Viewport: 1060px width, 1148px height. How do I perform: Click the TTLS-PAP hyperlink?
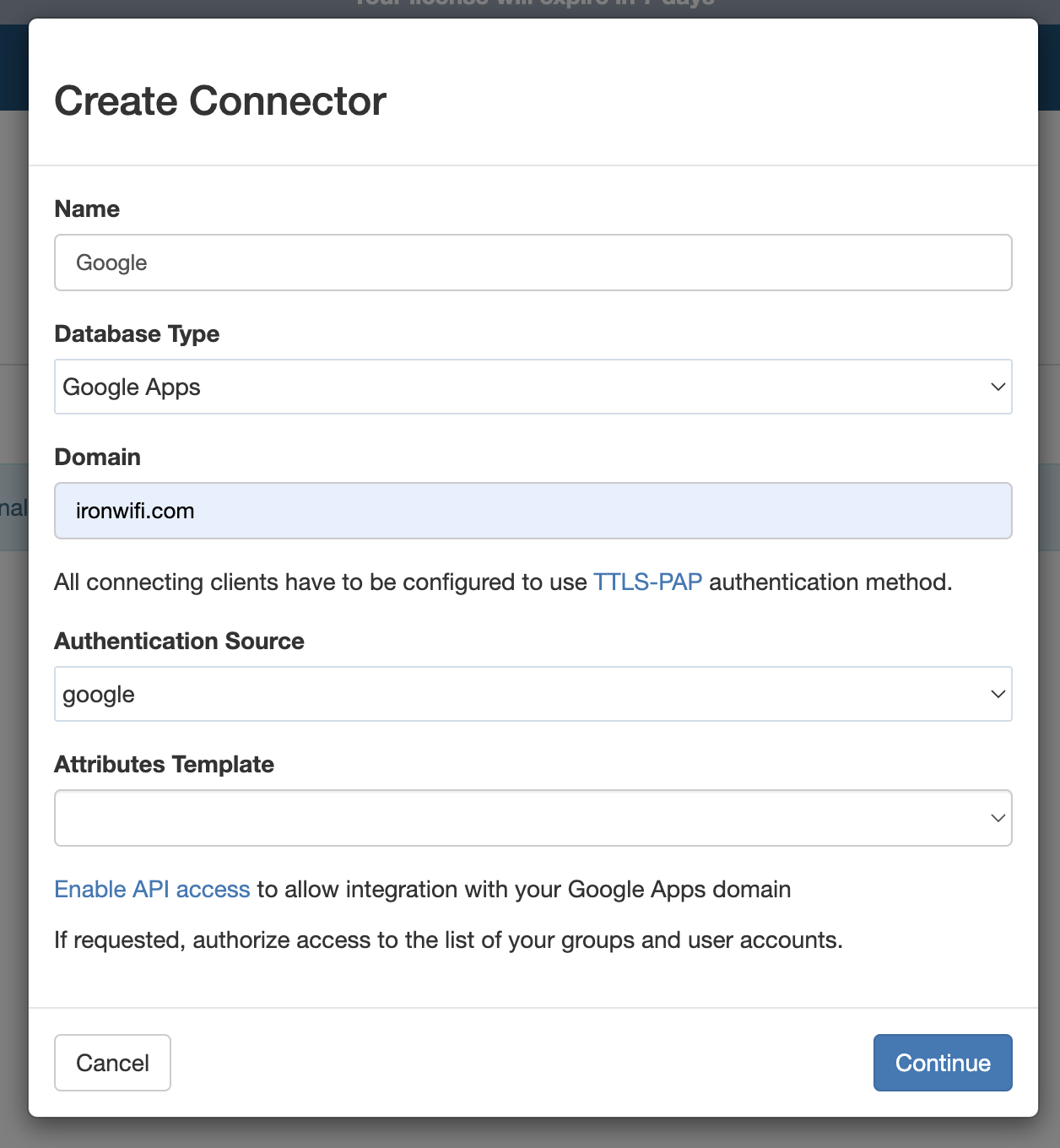(647, 582)
